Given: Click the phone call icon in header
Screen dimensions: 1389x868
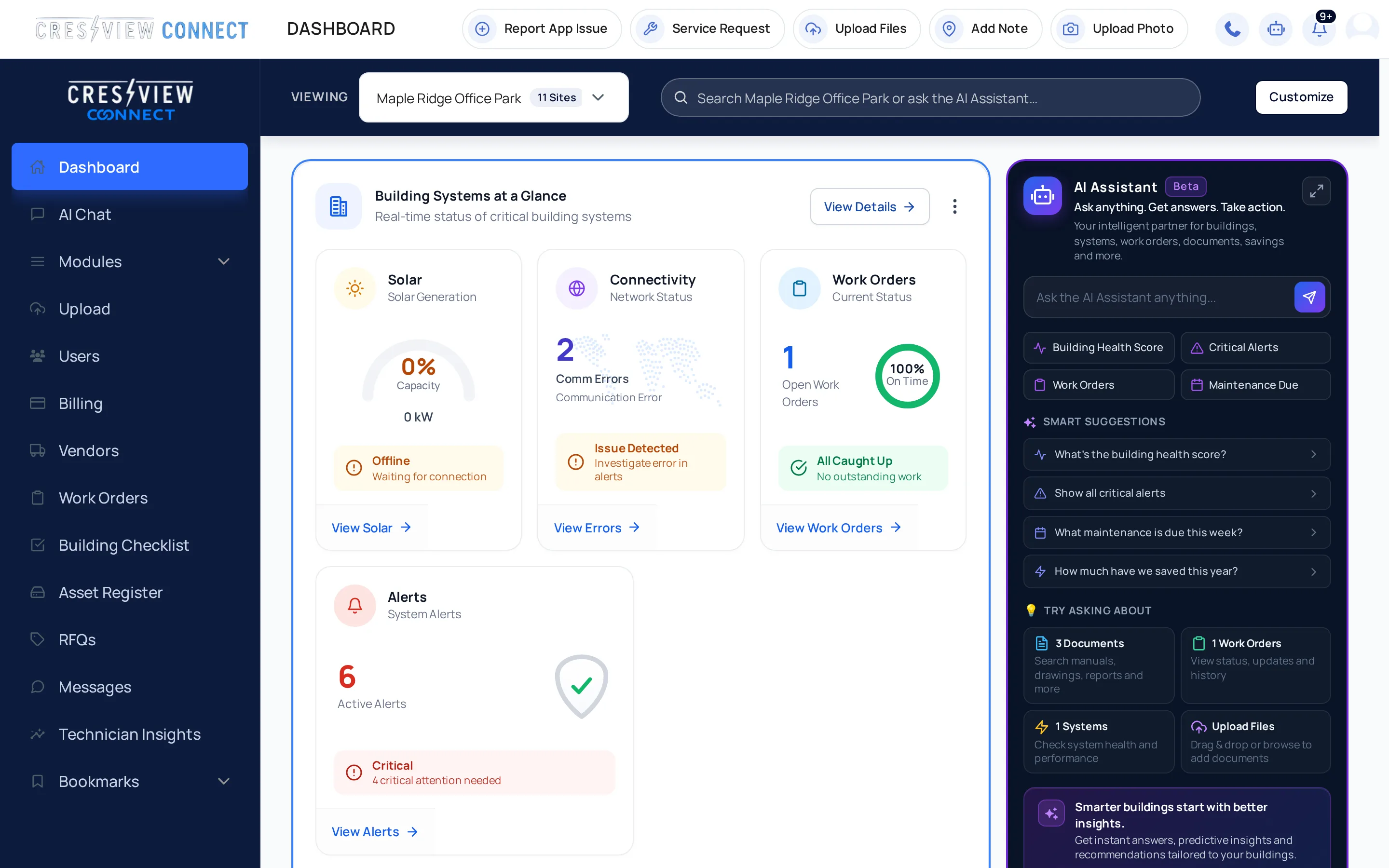Looking at the screenshot, I should (x=1232, y=29).
